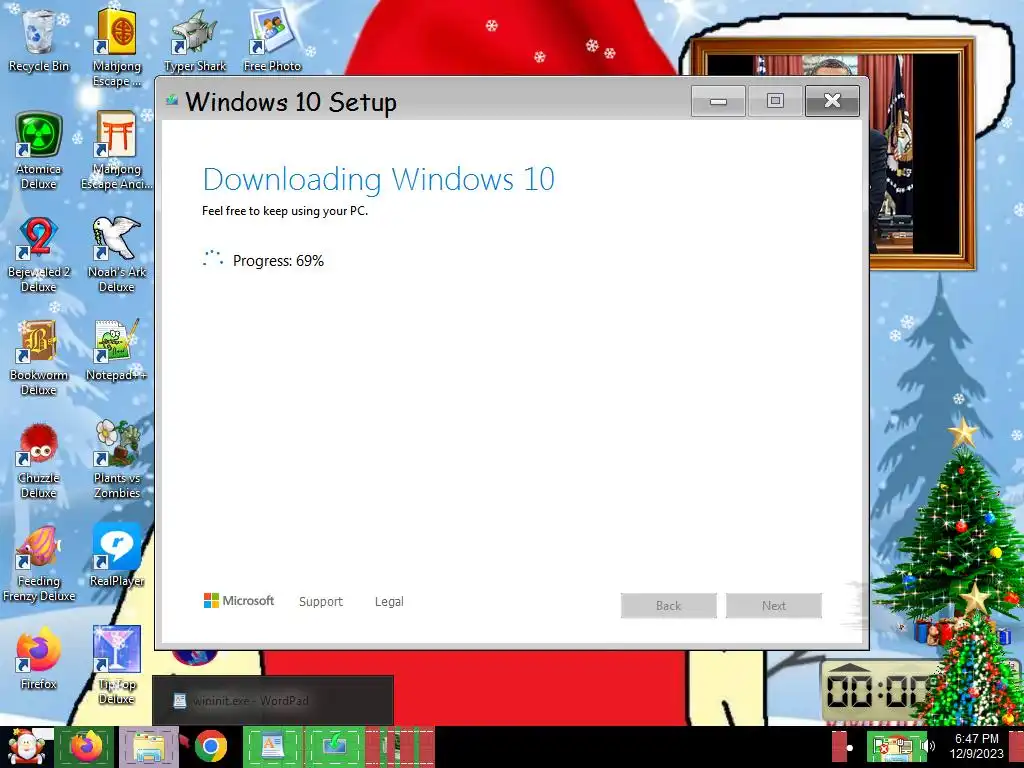Click the Windows 10 Setup title bar icon
The width and height of the screenshot is (1024, 768).
coord(172,101)
